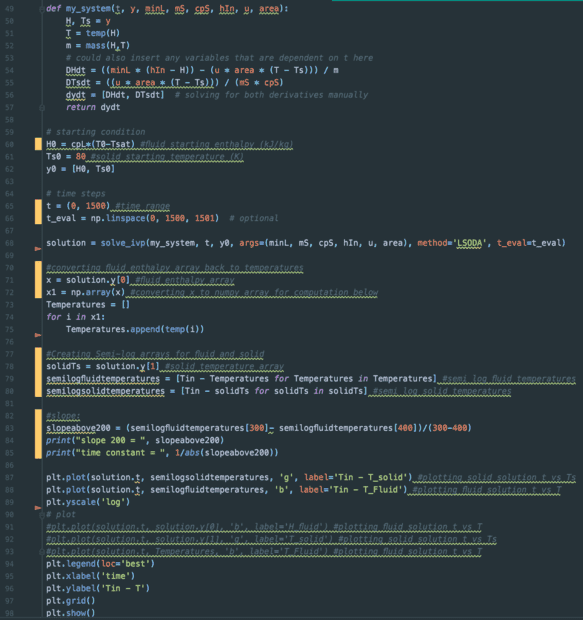Click line number 49 in gutter
This screenshot has height=620, width=583.
9,9
